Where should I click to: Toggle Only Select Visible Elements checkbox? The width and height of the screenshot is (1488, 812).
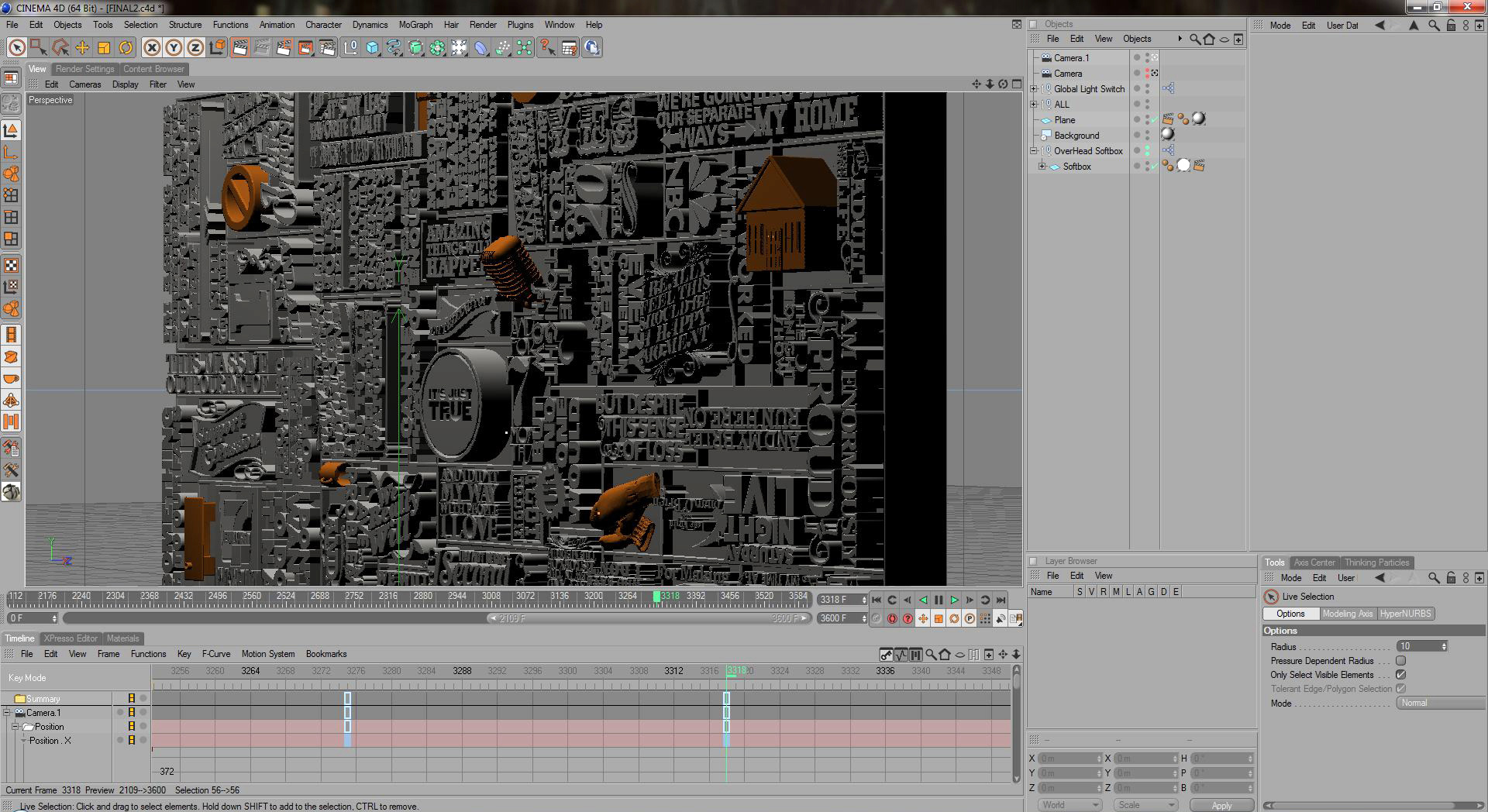pyautogui.click(x=1400, y=675)
